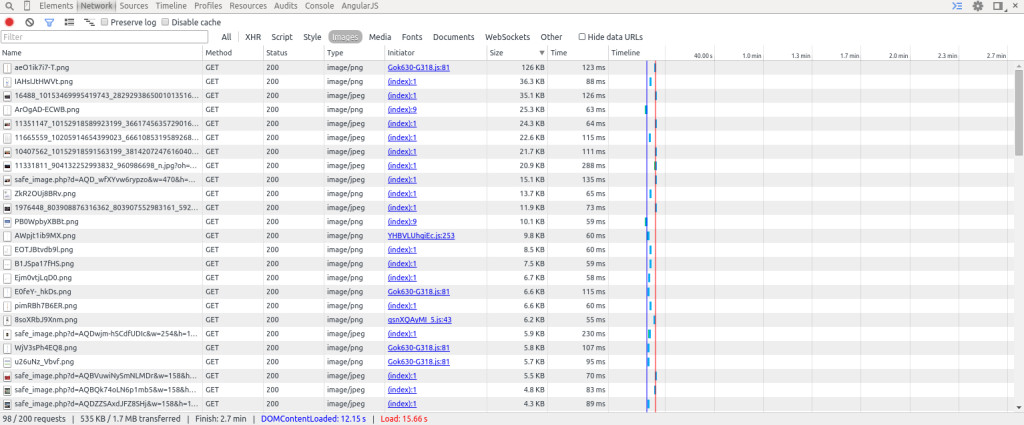1024x425 pixels.
Task: Open YHBVLUhqiEc.js:253 initiator link
Action: (420, 235)
